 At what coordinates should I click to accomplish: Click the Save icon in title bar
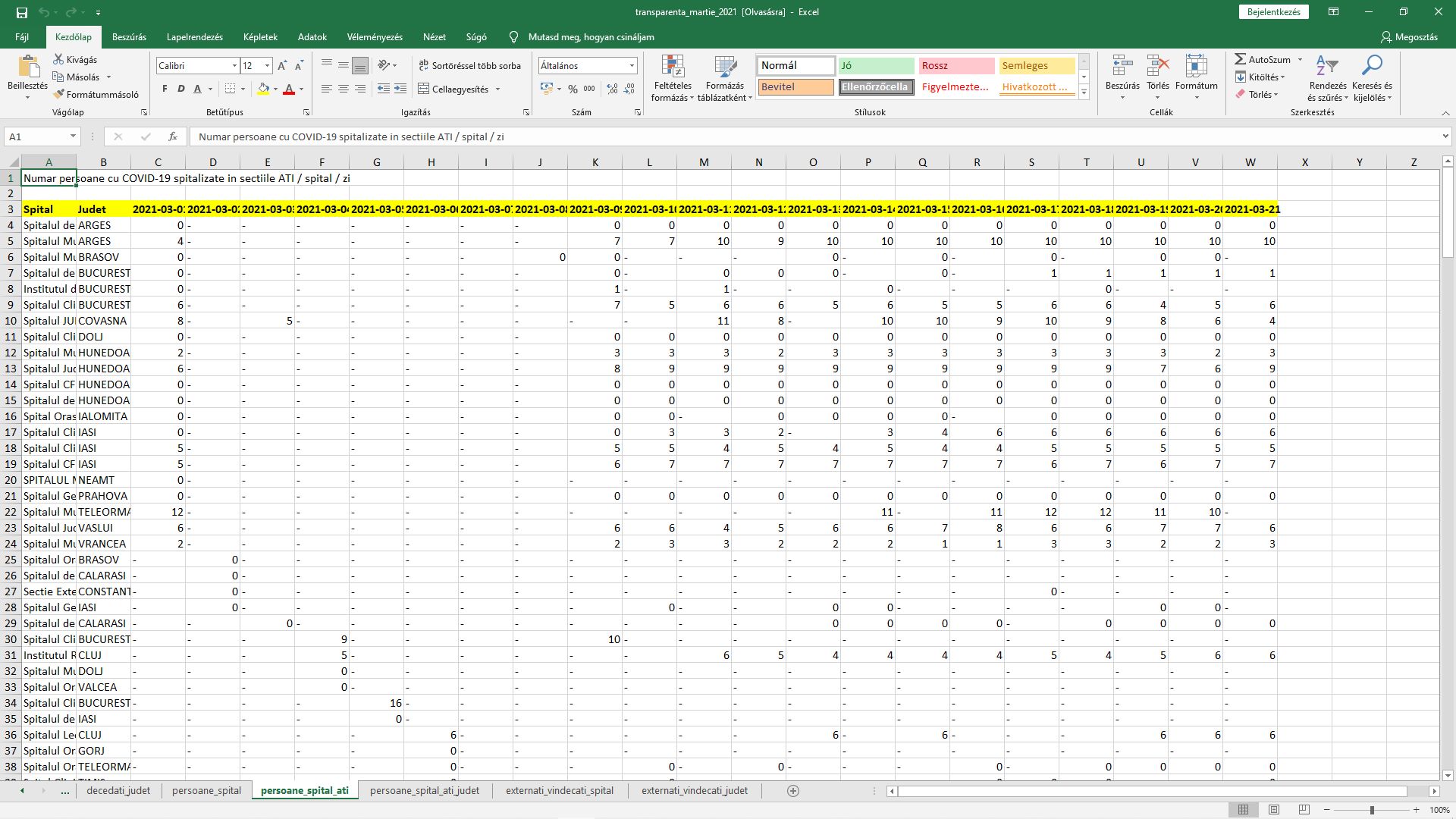click(x=22, y=12)
